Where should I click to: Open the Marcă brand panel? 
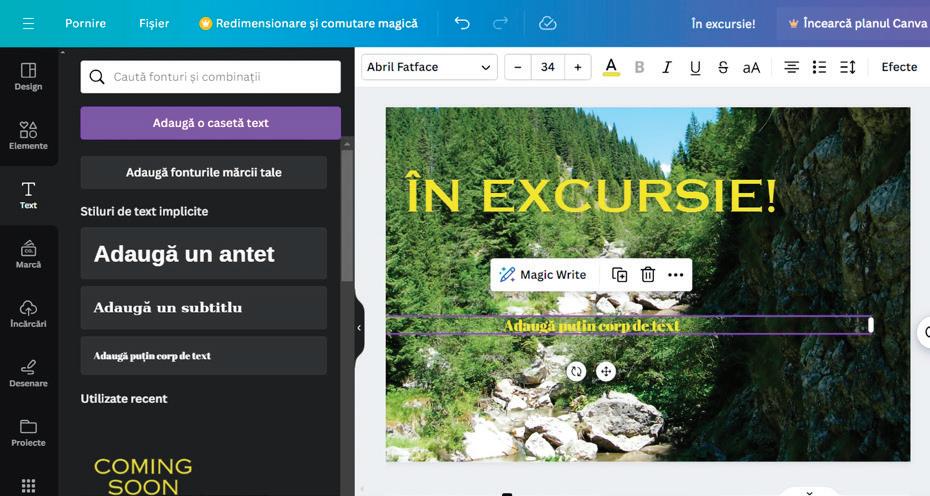[28, 255]
